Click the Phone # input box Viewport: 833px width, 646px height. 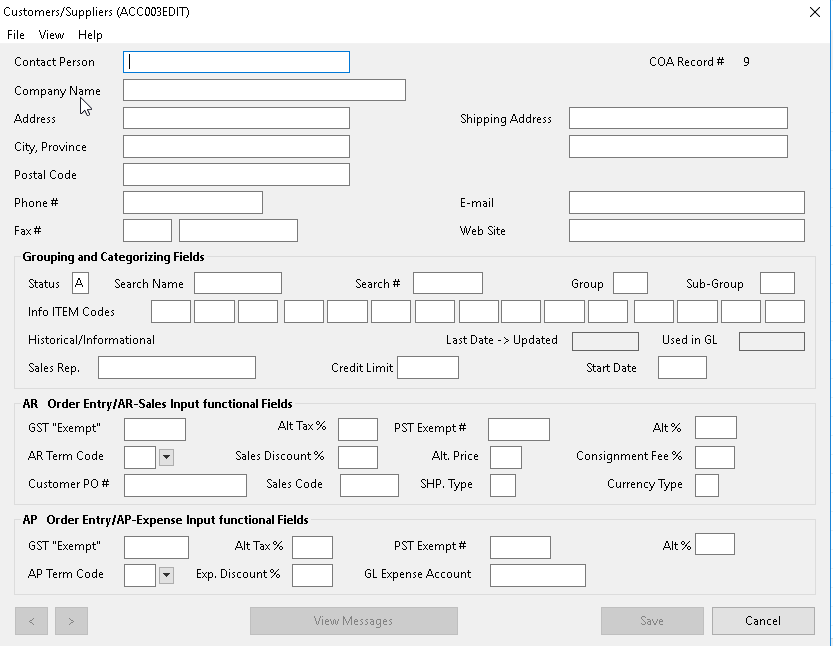(193, 202)
